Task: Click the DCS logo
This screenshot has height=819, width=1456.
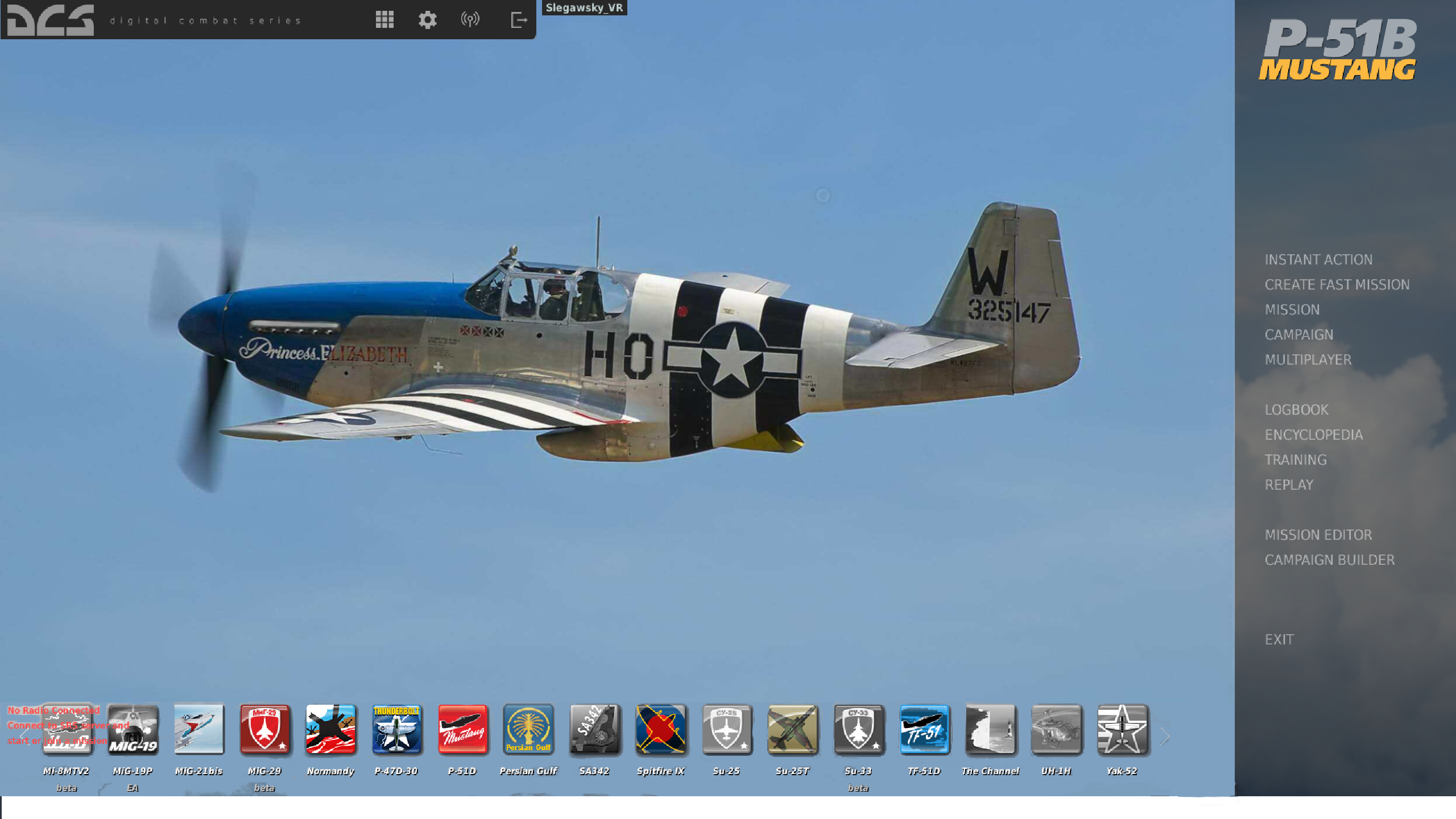Action: (51, 20)
